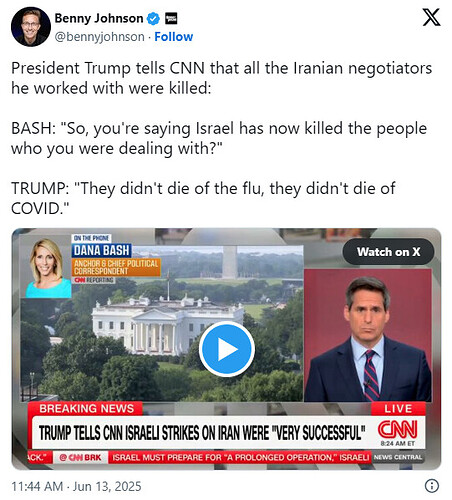This screenshot has height=500, width=452.
Task: Click the black affiliation badge beside checkmark
Action: (x=171, y=19)
